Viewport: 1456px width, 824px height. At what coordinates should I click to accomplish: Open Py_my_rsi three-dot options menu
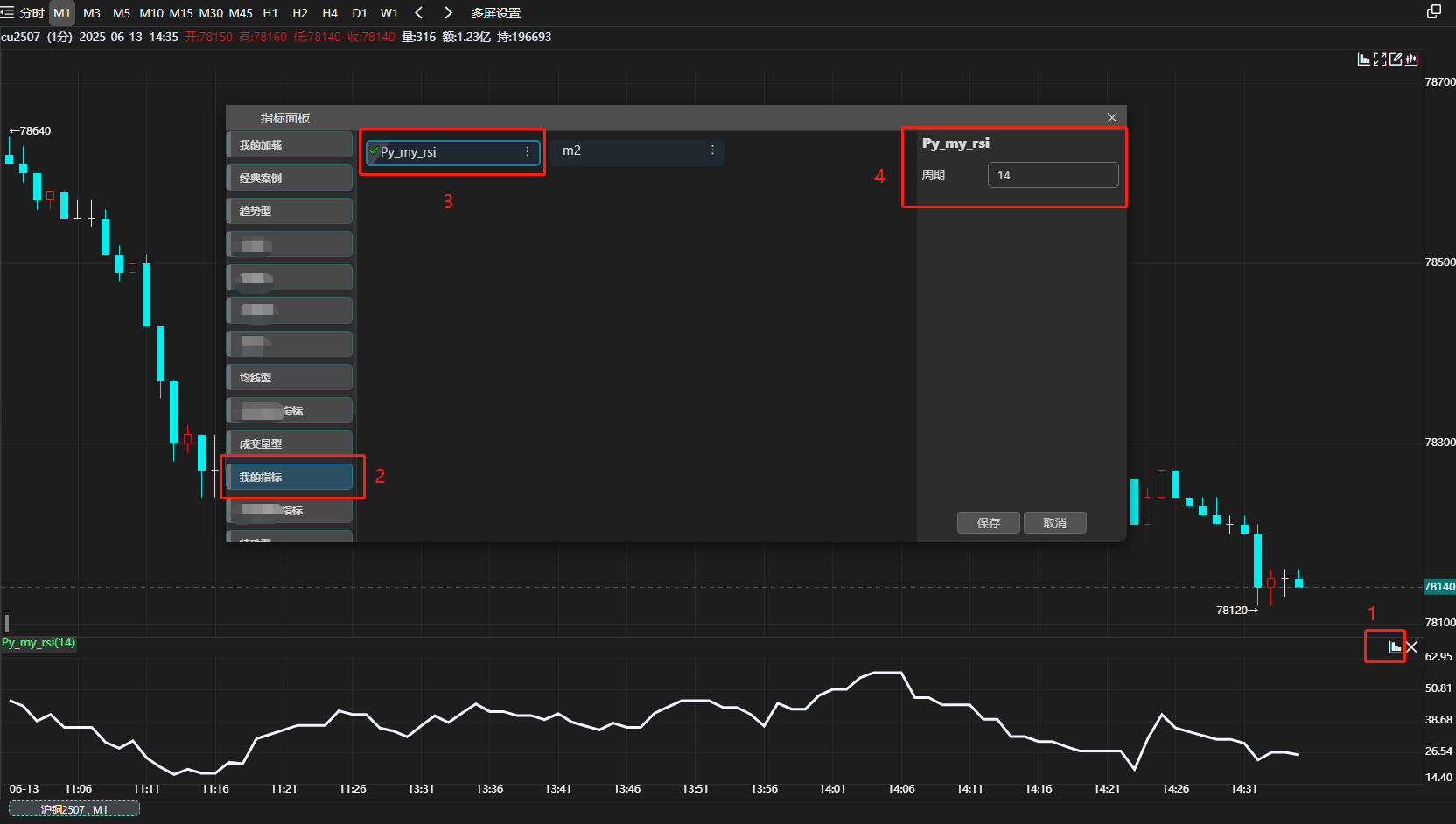point(528,152)
